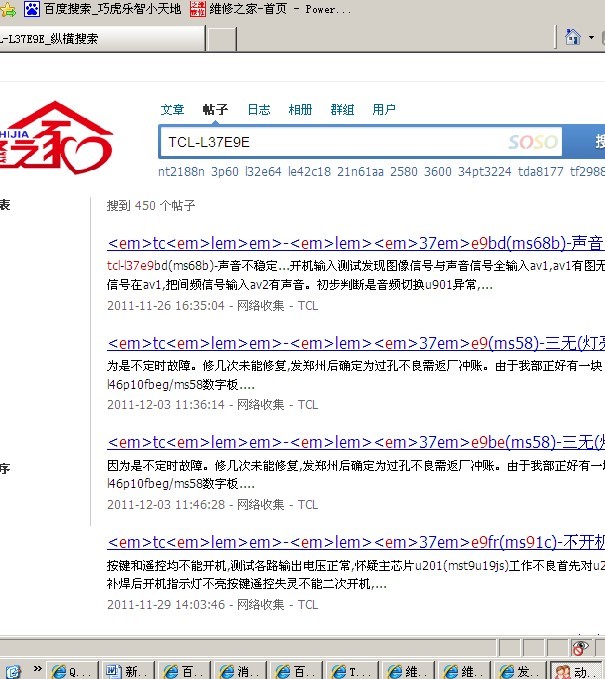Click hot keyword 3p60
This screenshot has height=679, width=605.
(225, 172)
